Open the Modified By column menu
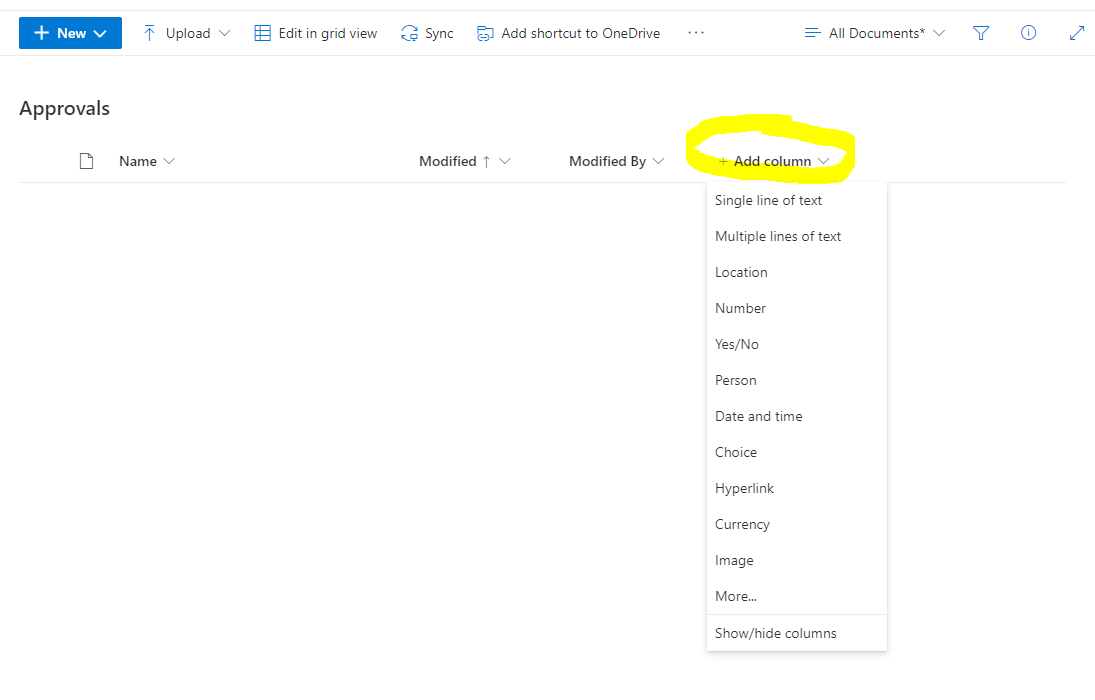Viewport: 1095px width, 700px height. click(x=616, y=161)
